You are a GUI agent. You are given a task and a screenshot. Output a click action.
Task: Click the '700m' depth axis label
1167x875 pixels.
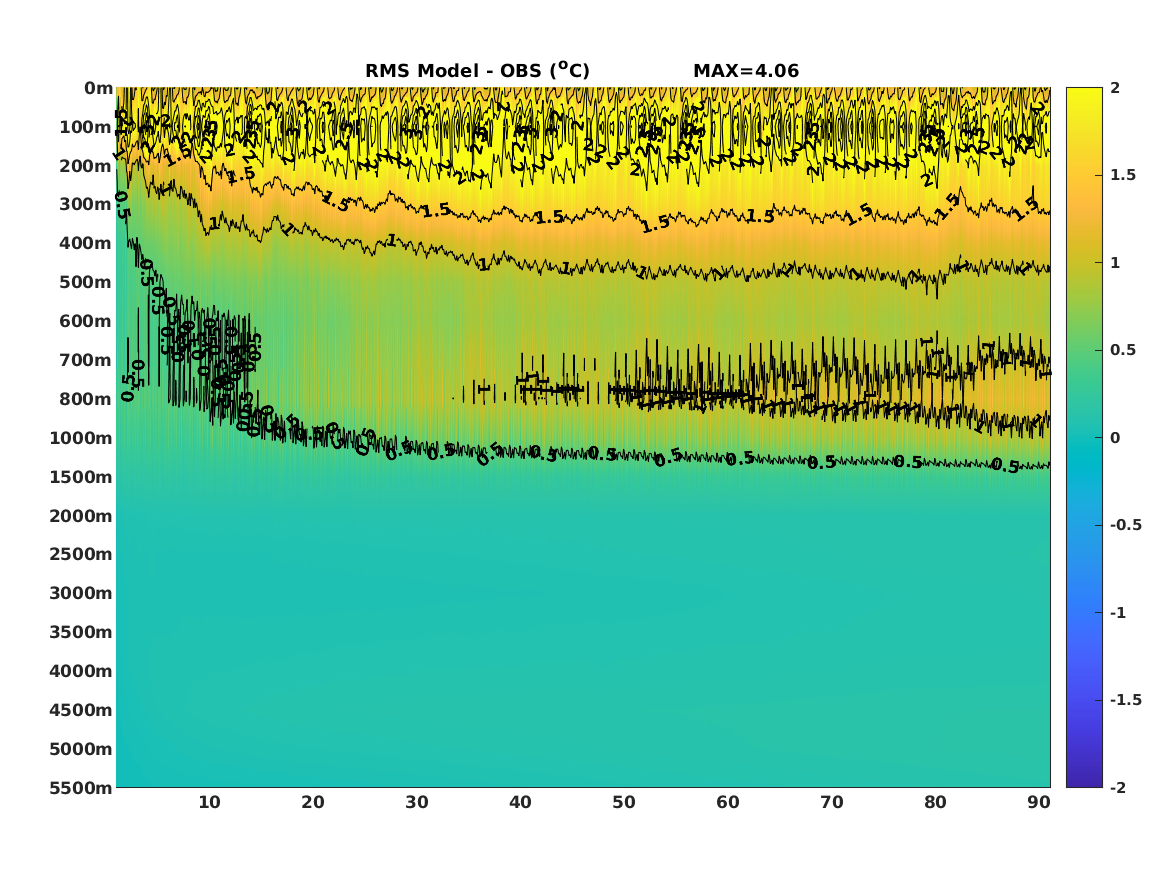coord(86,360)
